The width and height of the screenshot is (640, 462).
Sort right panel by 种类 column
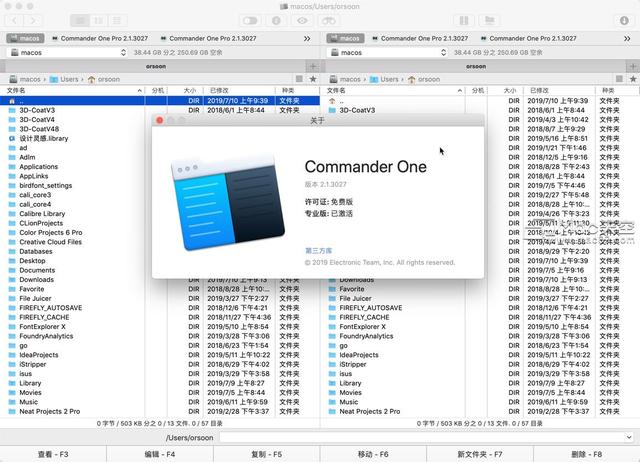[617, 90]
